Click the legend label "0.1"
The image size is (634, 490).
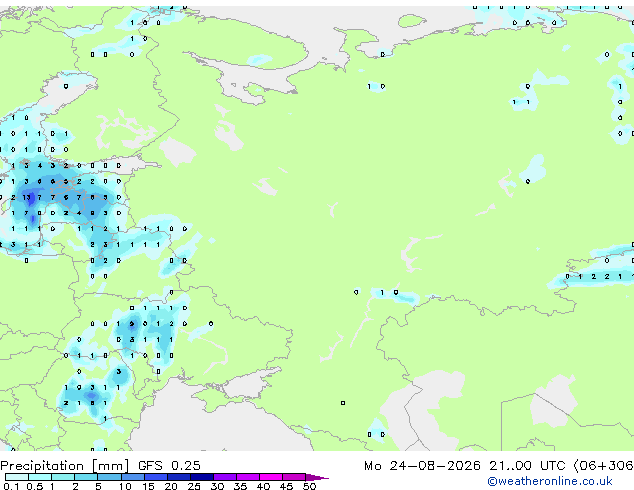(x=11, y=486)
